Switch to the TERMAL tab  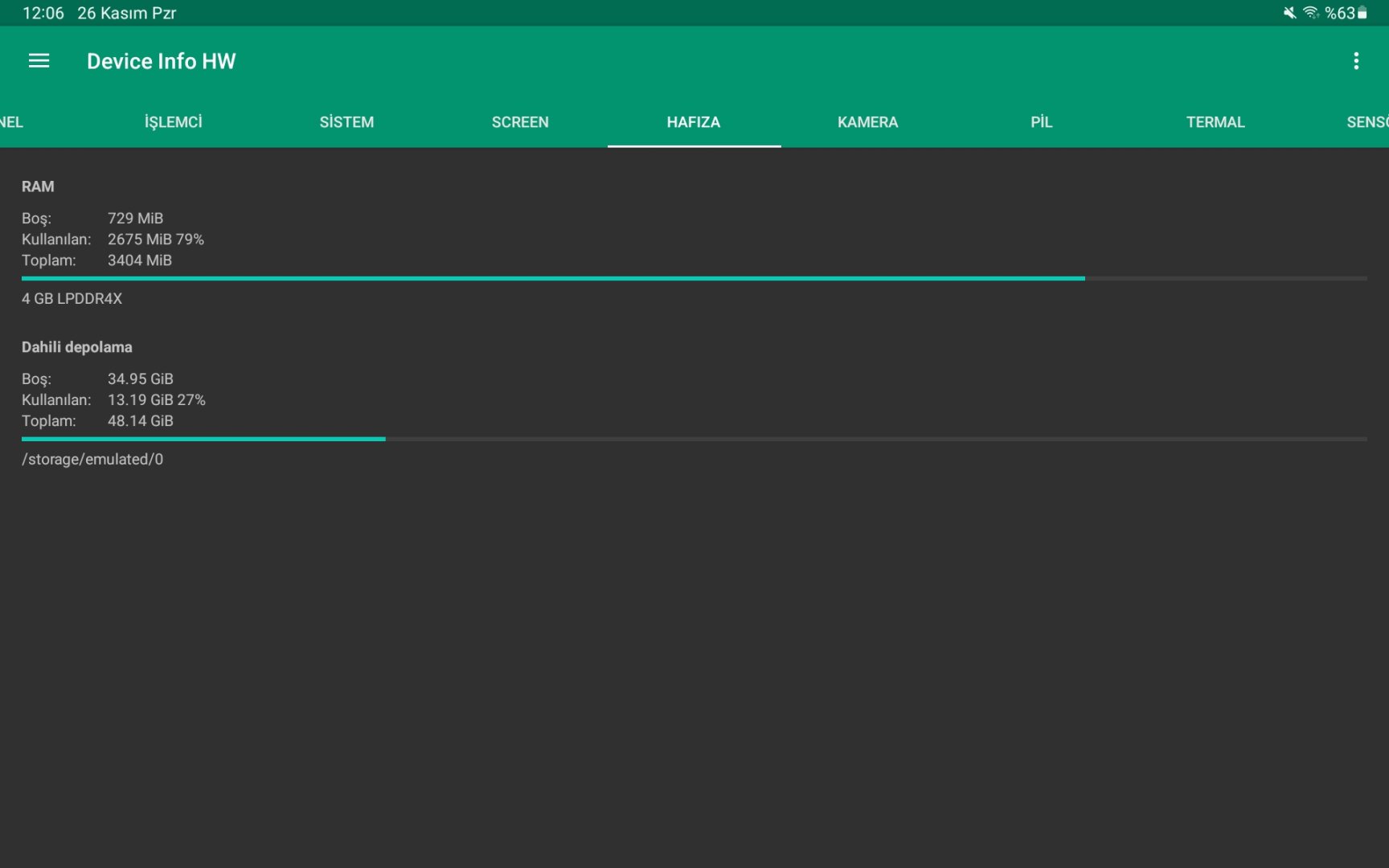tap(1215, 122)
